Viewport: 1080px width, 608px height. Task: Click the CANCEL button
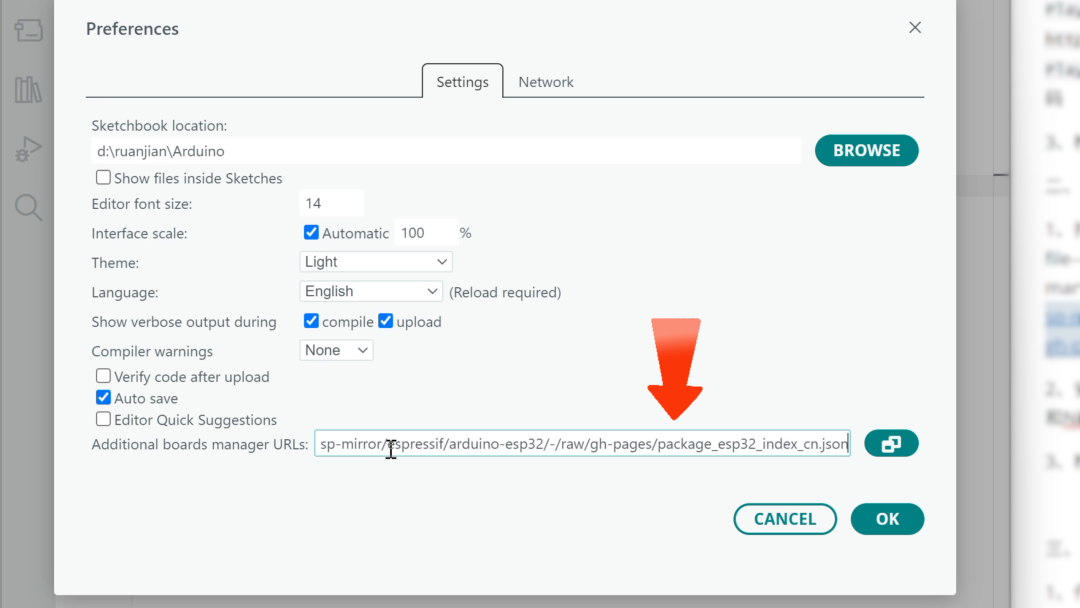pyautogui.click(x=785, y=519)
